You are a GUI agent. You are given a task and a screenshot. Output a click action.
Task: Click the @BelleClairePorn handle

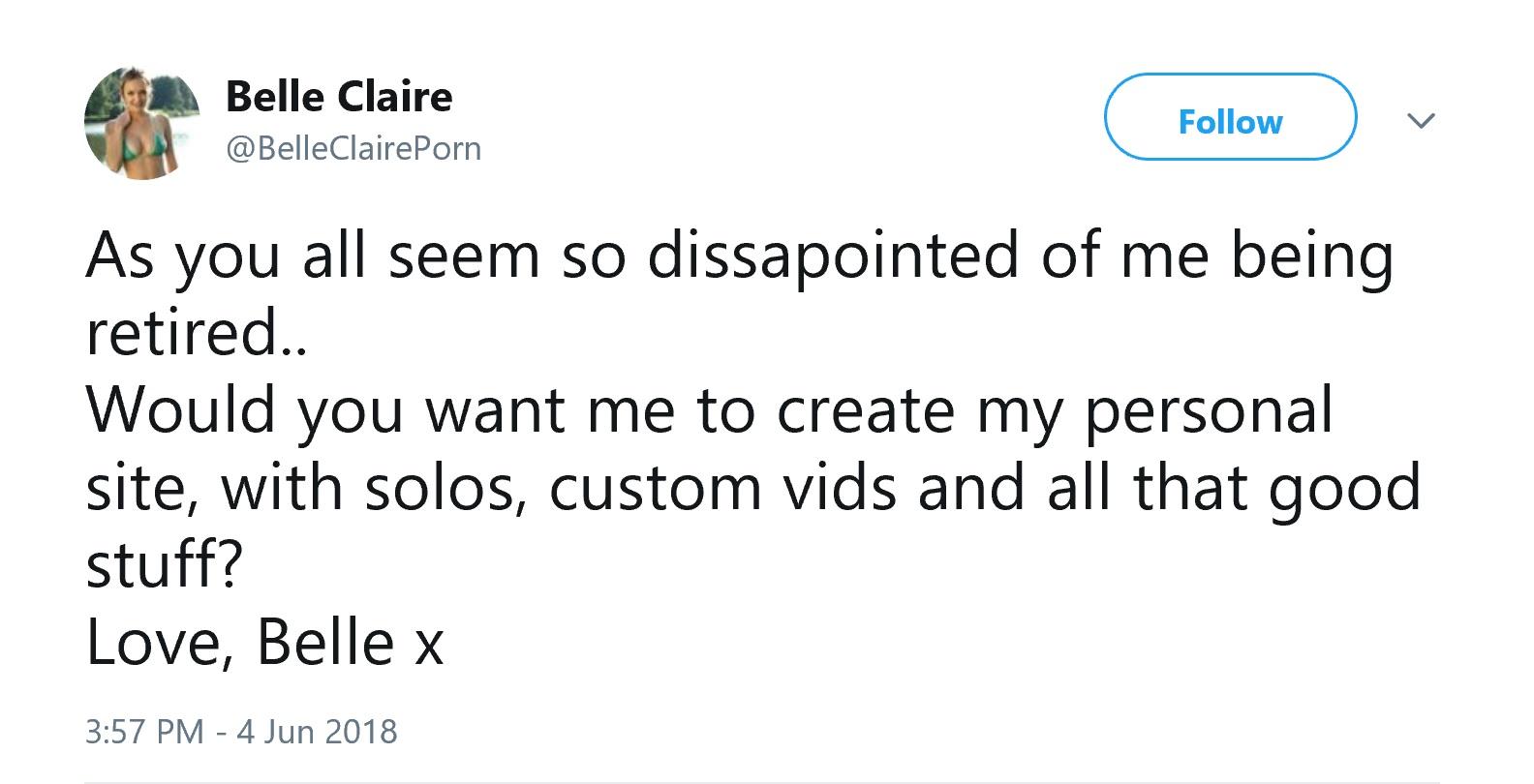353,149
